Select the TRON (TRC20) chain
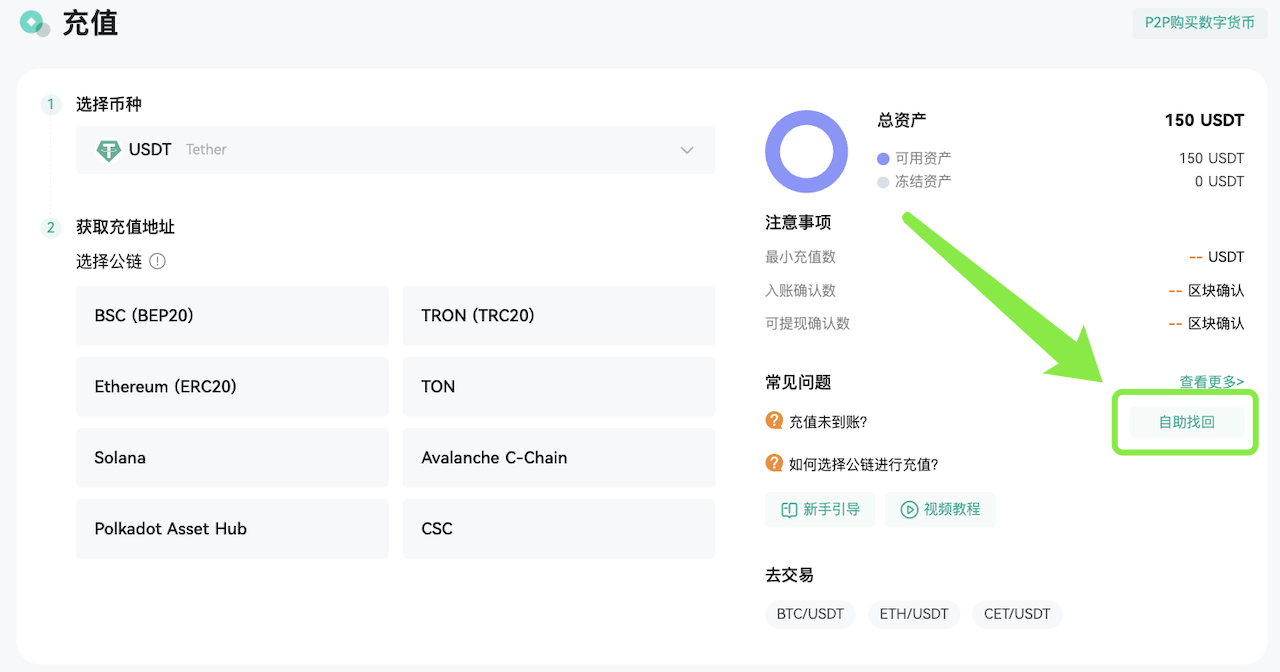The width and height of the screenshot is (1280, 672). pyautogui.click(x=559, y=316)
